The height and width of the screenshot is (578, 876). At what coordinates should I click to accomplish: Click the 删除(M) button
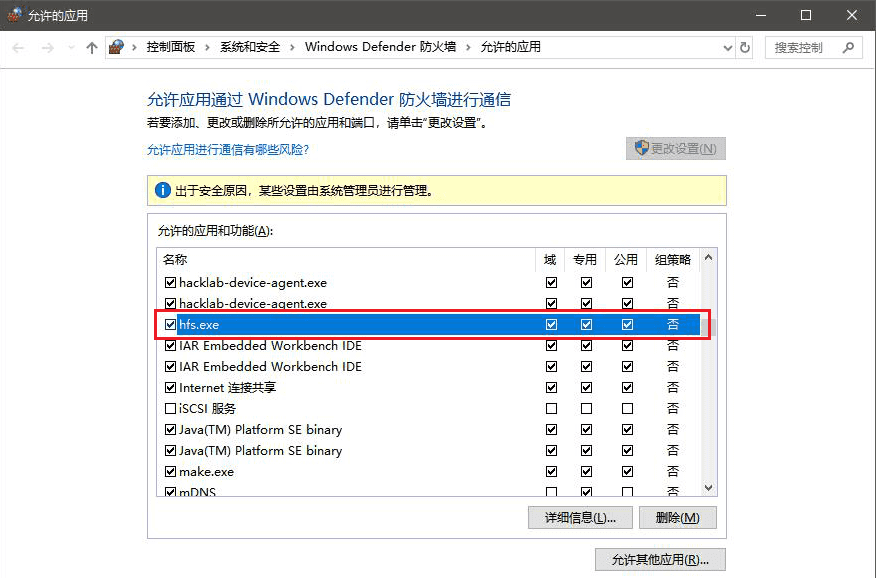678,518
